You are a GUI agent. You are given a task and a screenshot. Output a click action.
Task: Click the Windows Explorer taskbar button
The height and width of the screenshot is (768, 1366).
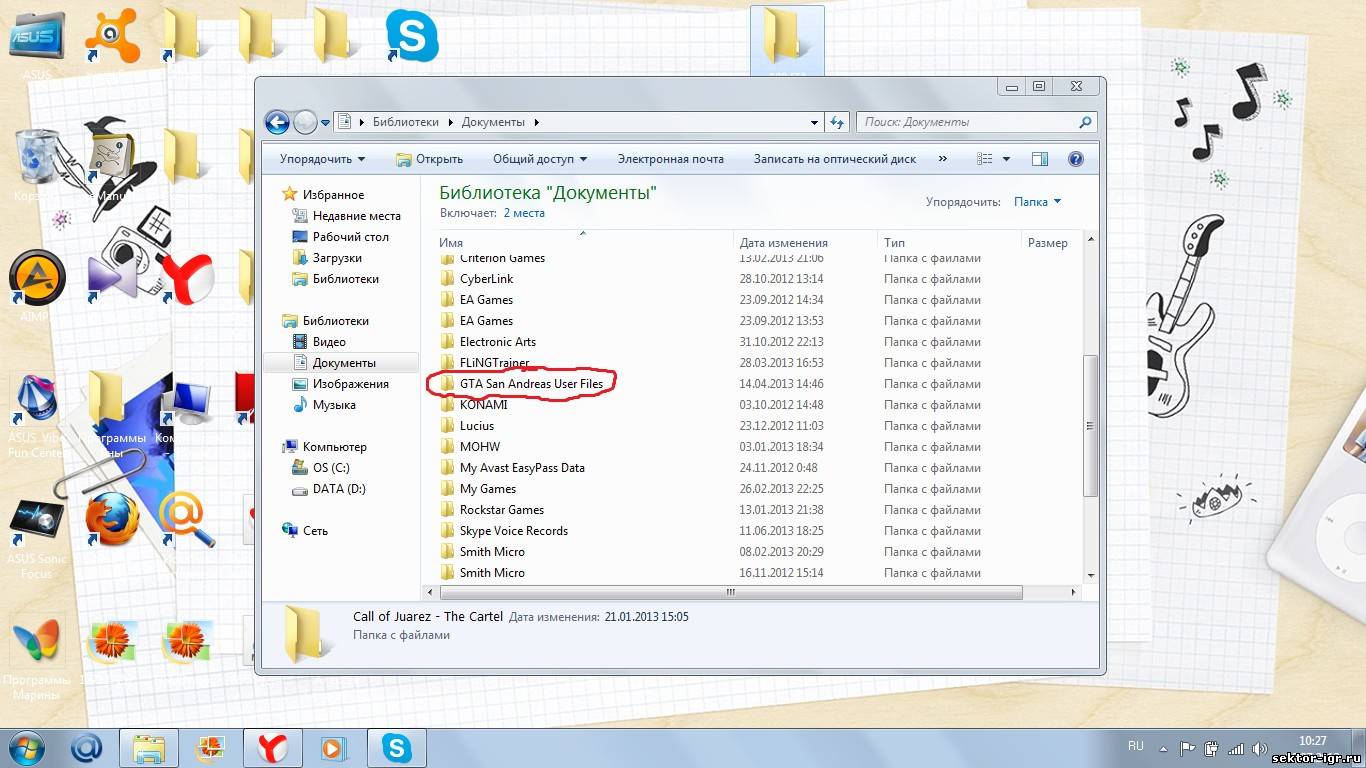(x=149, y=747)
